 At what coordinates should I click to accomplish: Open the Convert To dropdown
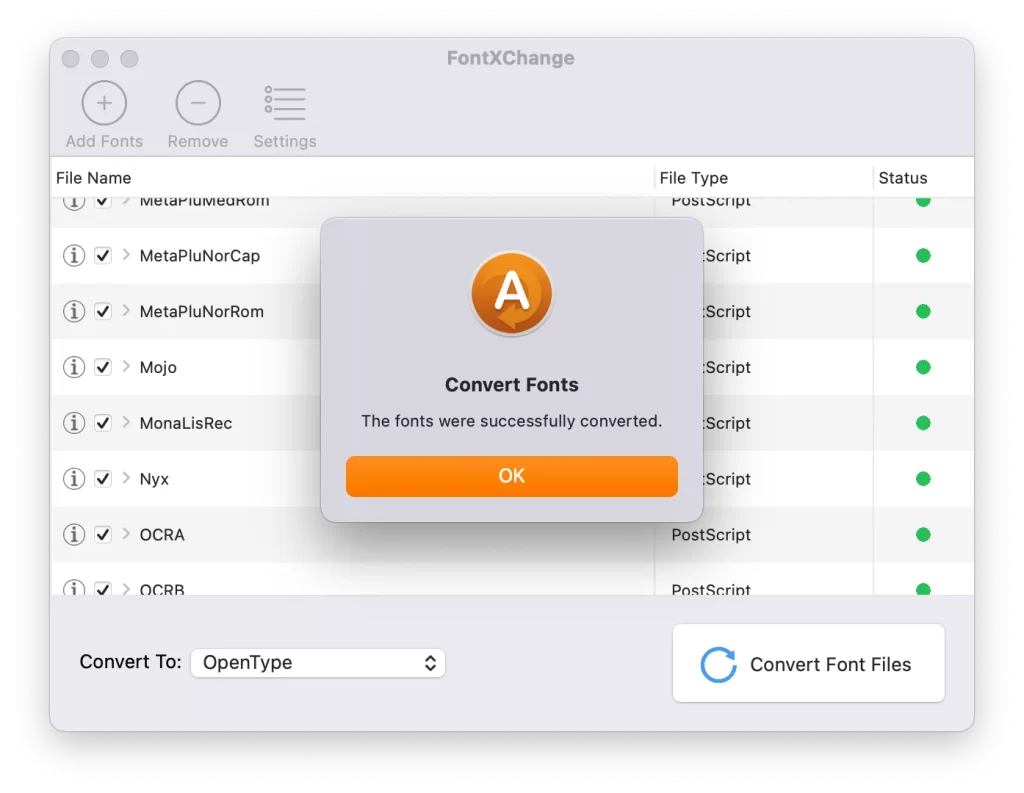pos(318,662)
